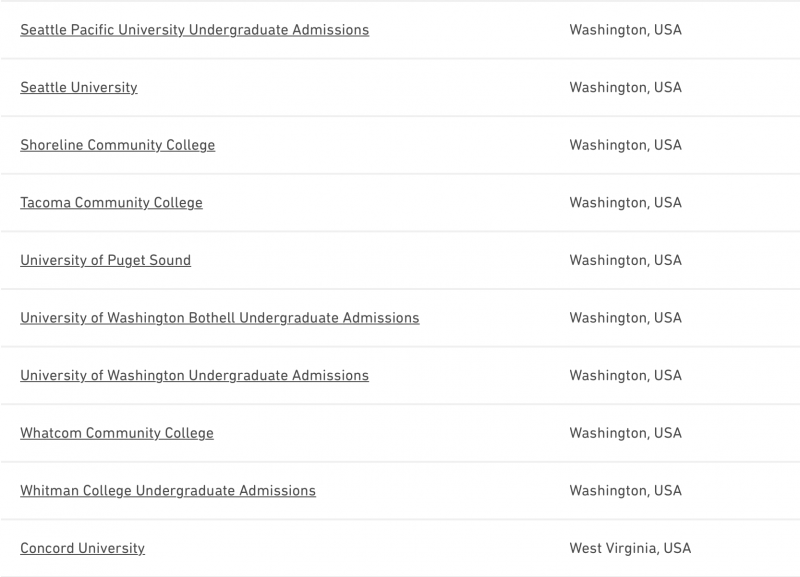
Task: Select the location text next to Shoreline Community College
Action: [x=625, y=145]
